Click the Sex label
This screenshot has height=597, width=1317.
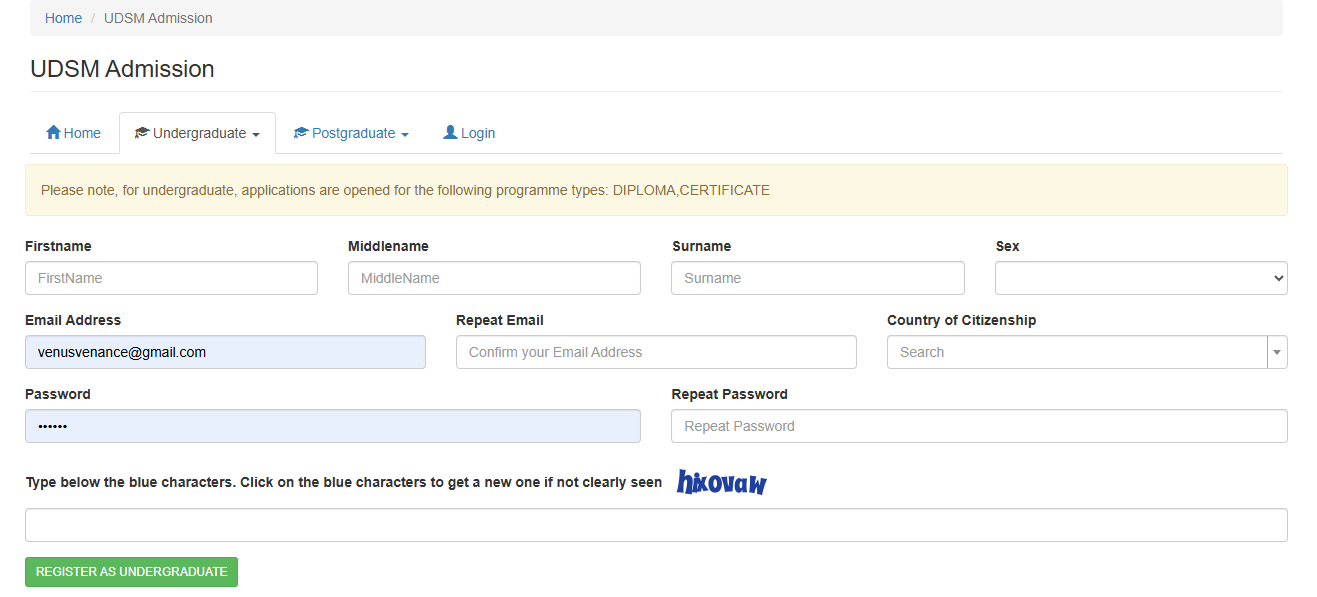[1007, 246]
